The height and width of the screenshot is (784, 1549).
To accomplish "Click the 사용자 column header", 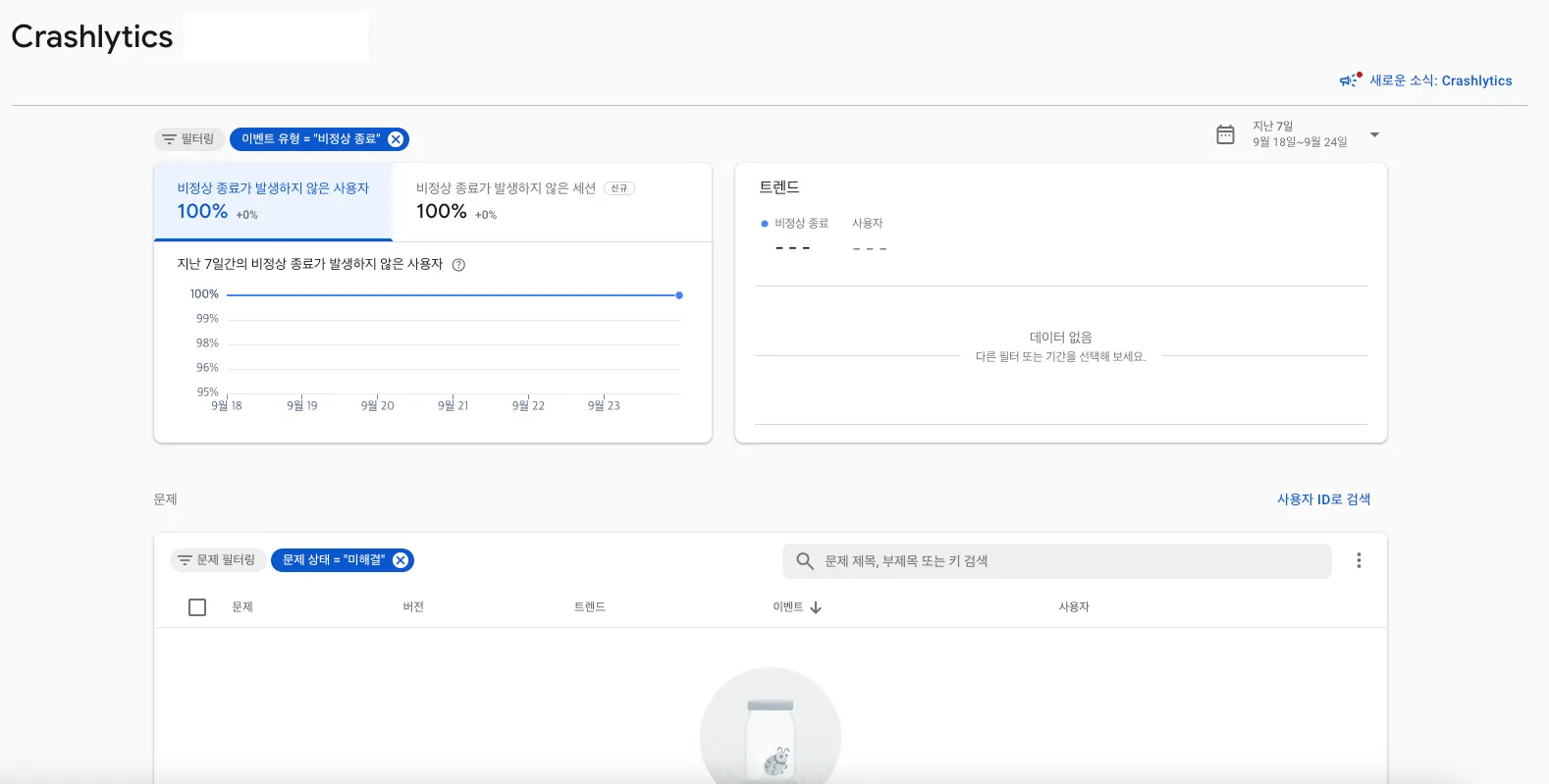I will click(1074, 607).
